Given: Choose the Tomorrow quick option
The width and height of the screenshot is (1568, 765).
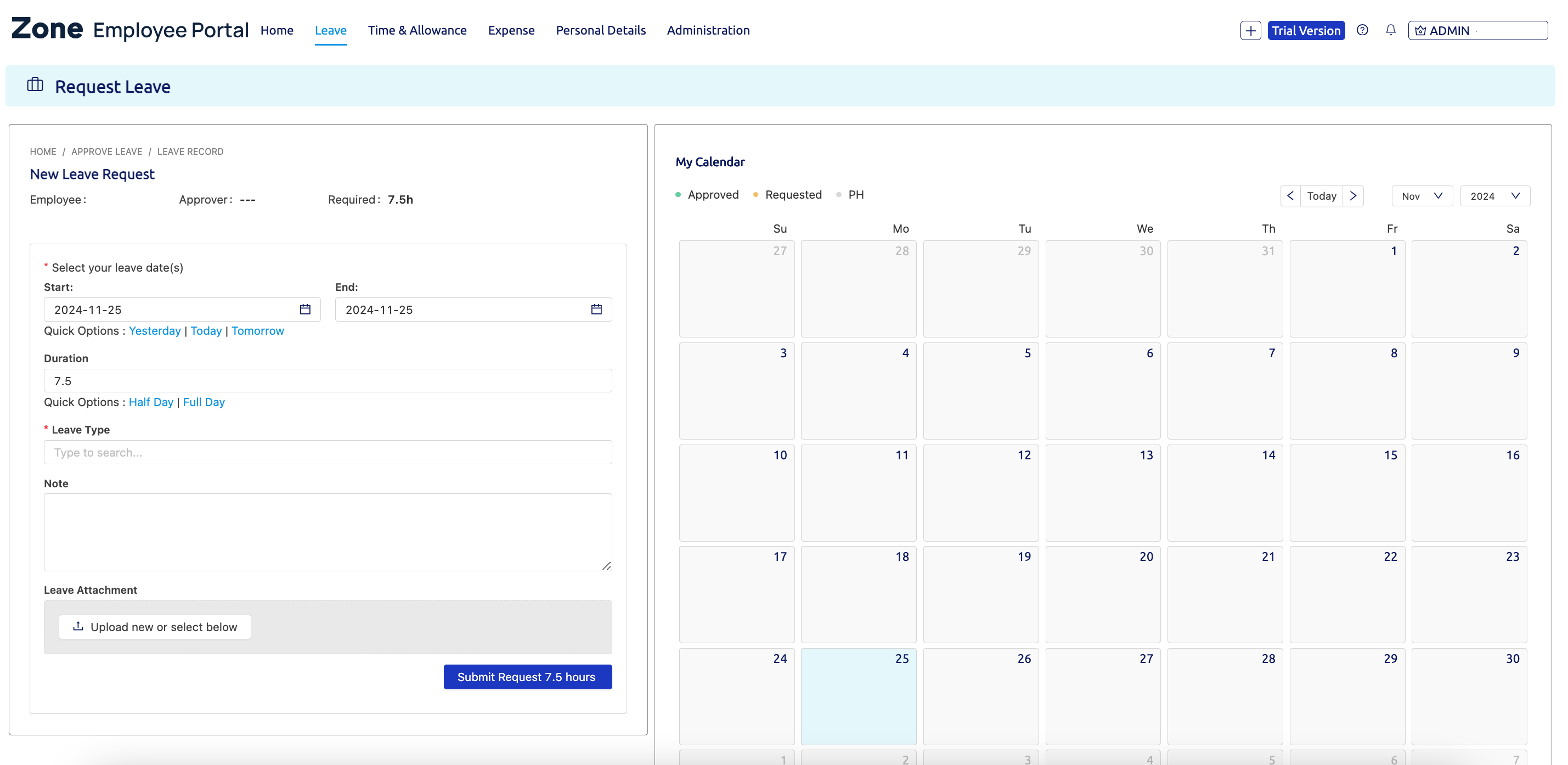Looking at the screenshot, I should (x=257, y=331).
